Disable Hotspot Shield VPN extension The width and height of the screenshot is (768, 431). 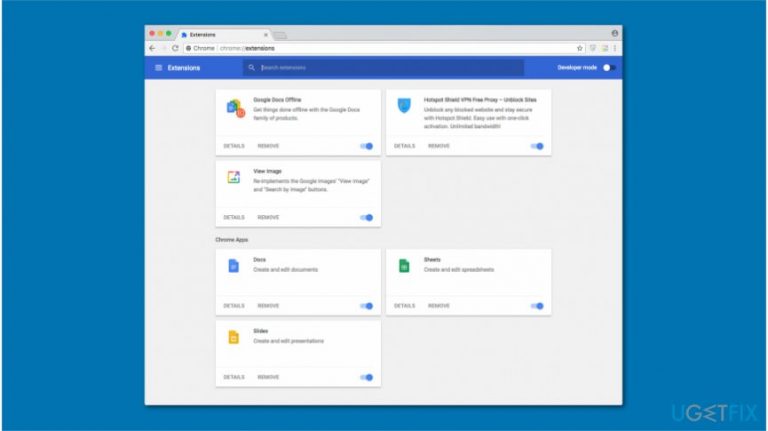(537, 146)
